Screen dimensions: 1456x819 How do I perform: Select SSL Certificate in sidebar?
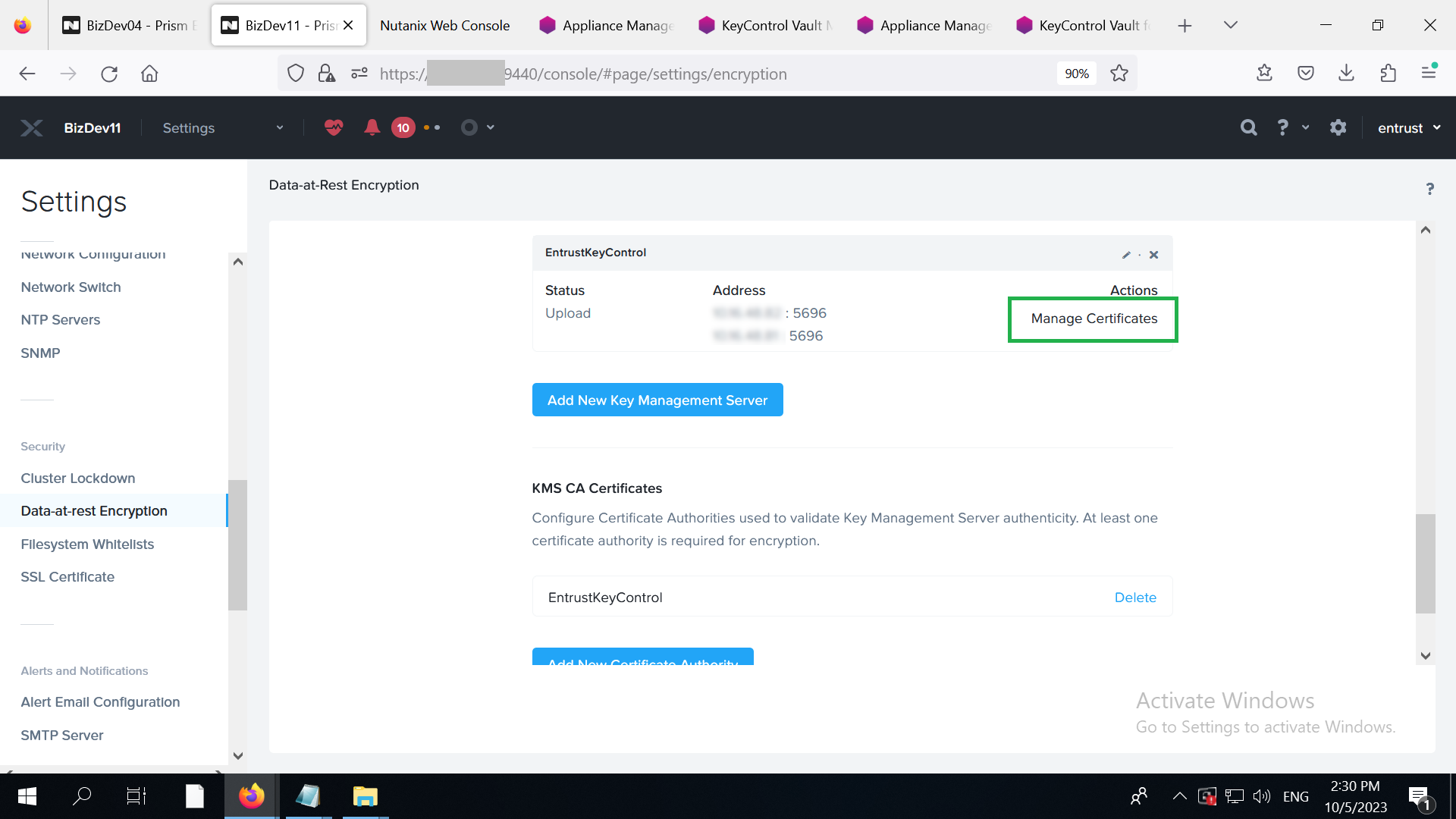67,577
